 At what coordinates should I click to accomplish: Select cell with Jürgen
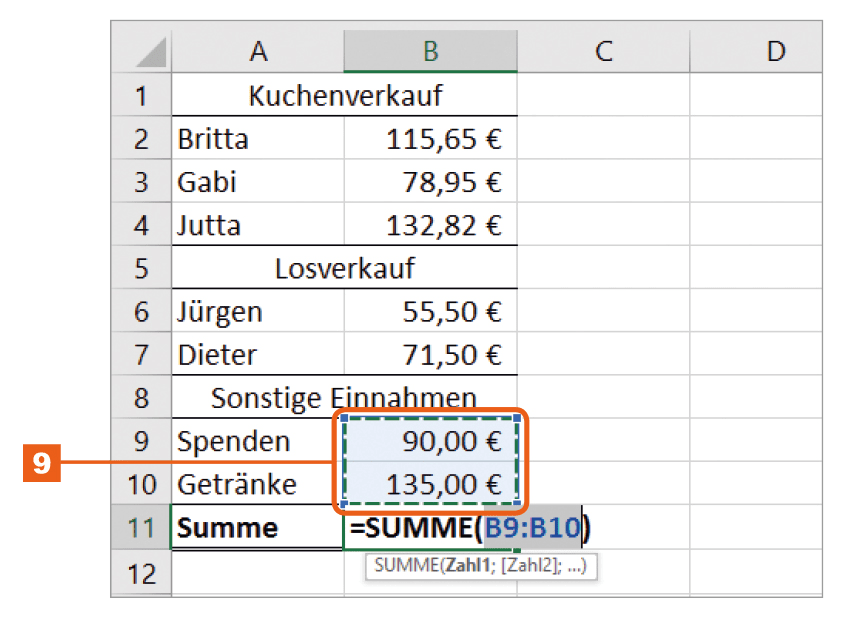258,312
